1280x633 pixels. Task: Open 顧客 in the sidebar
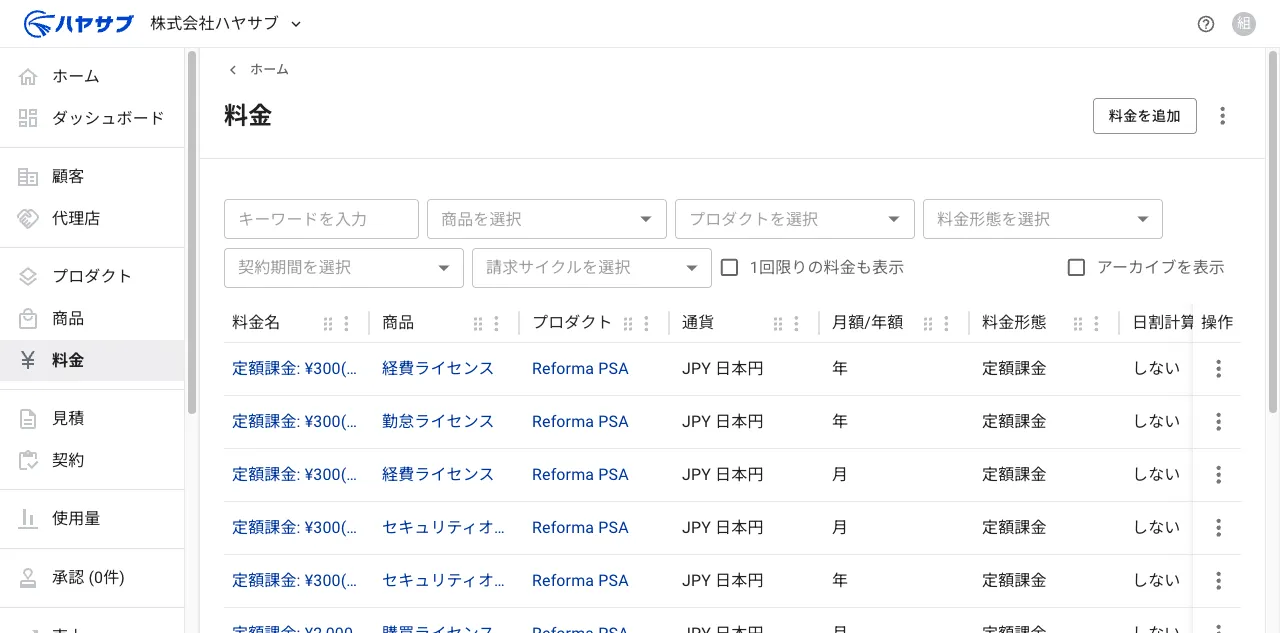(x=92, y=176)
